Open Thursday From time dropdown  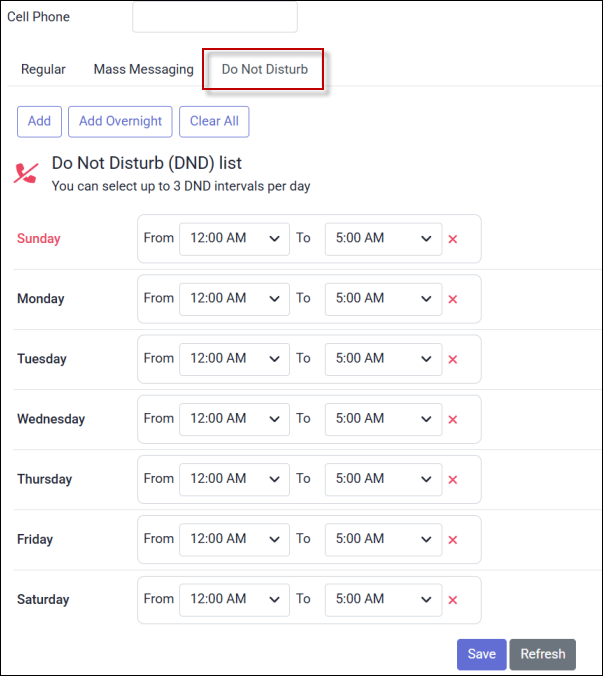(234, 479)
